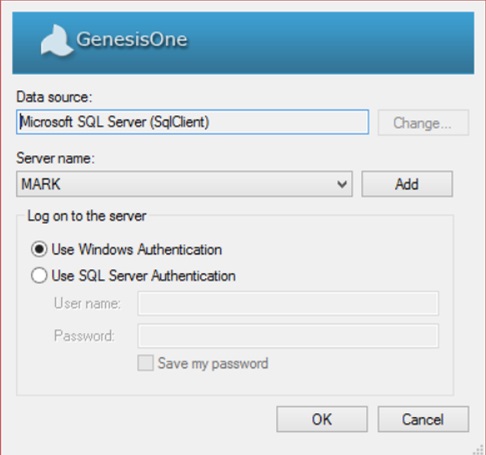Screen dimensions: 486x455
Task: Select the Use Windows Authentication radio button
Action: [39, 249]
